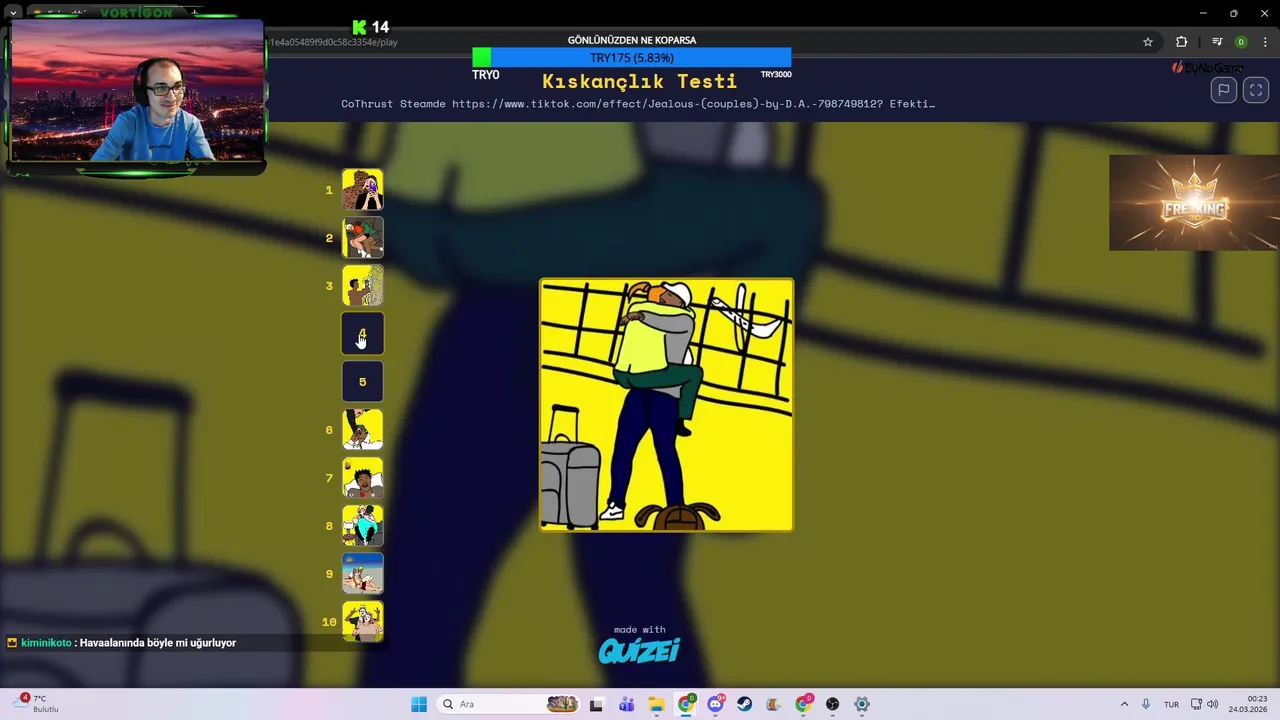Open Microsoft Teams from the taskbar

click(x=626, y=704)
